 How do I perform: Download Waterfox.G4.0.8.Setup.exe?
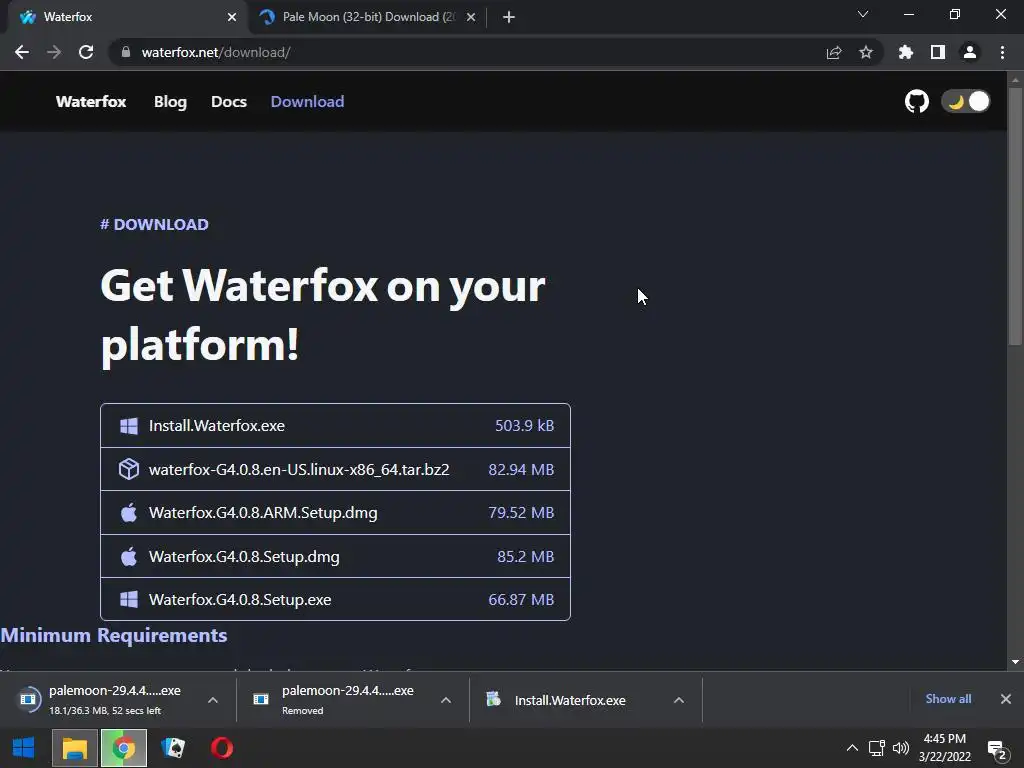coord(335,600)
